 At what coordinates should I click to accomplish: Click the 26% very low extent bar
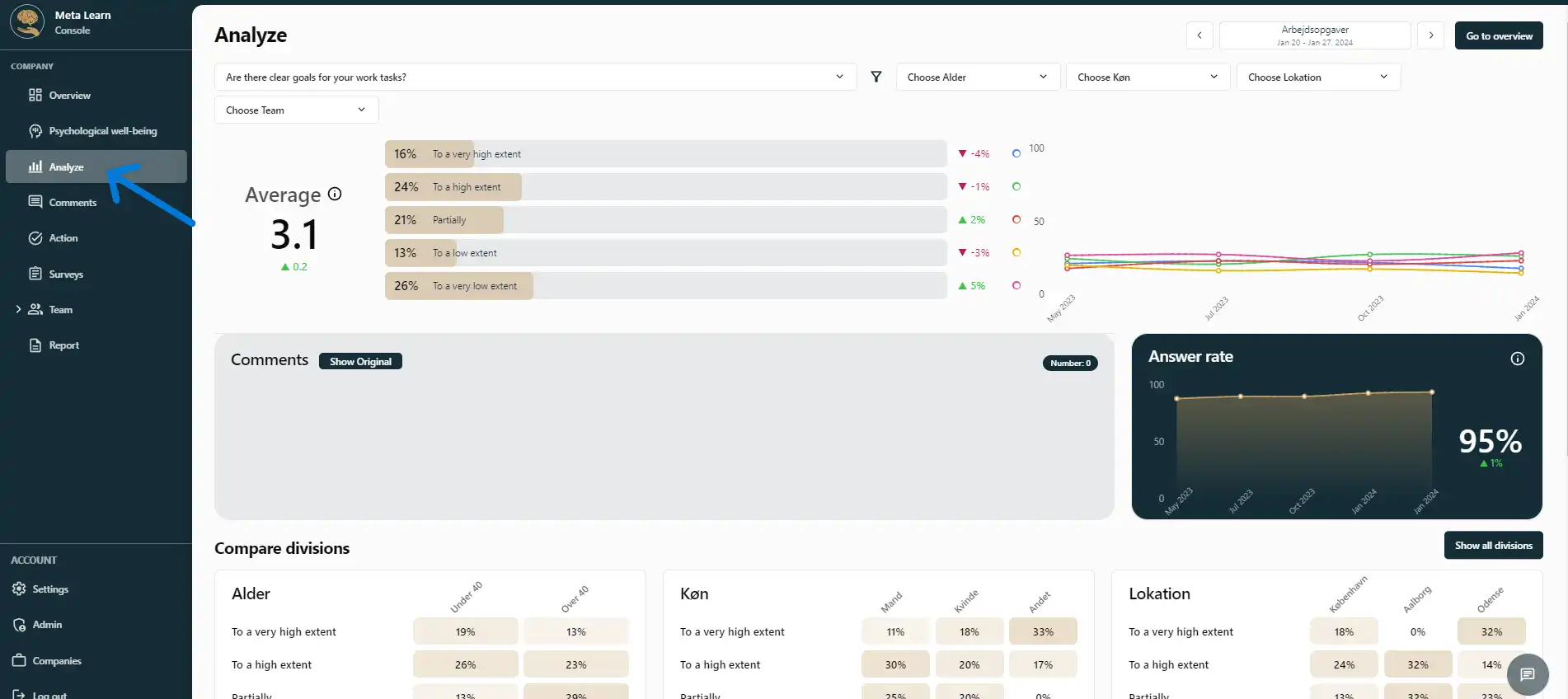pyautogui.click(x=458, y=286)
